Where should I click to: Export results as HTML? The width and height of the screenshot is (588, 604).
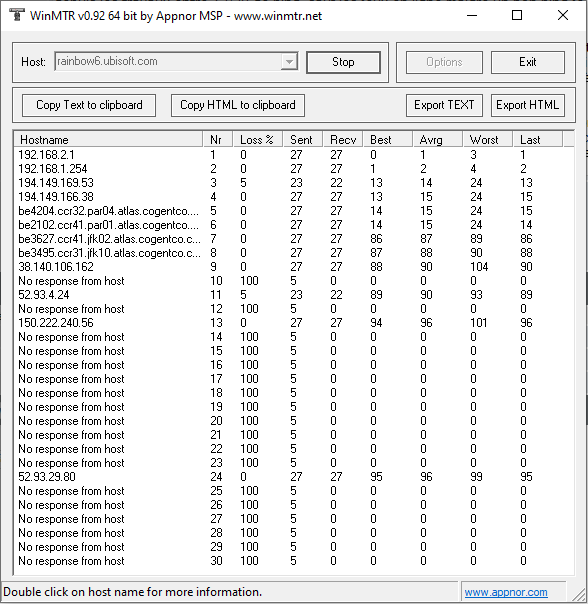pyautogui.click(x=528, y=105)
